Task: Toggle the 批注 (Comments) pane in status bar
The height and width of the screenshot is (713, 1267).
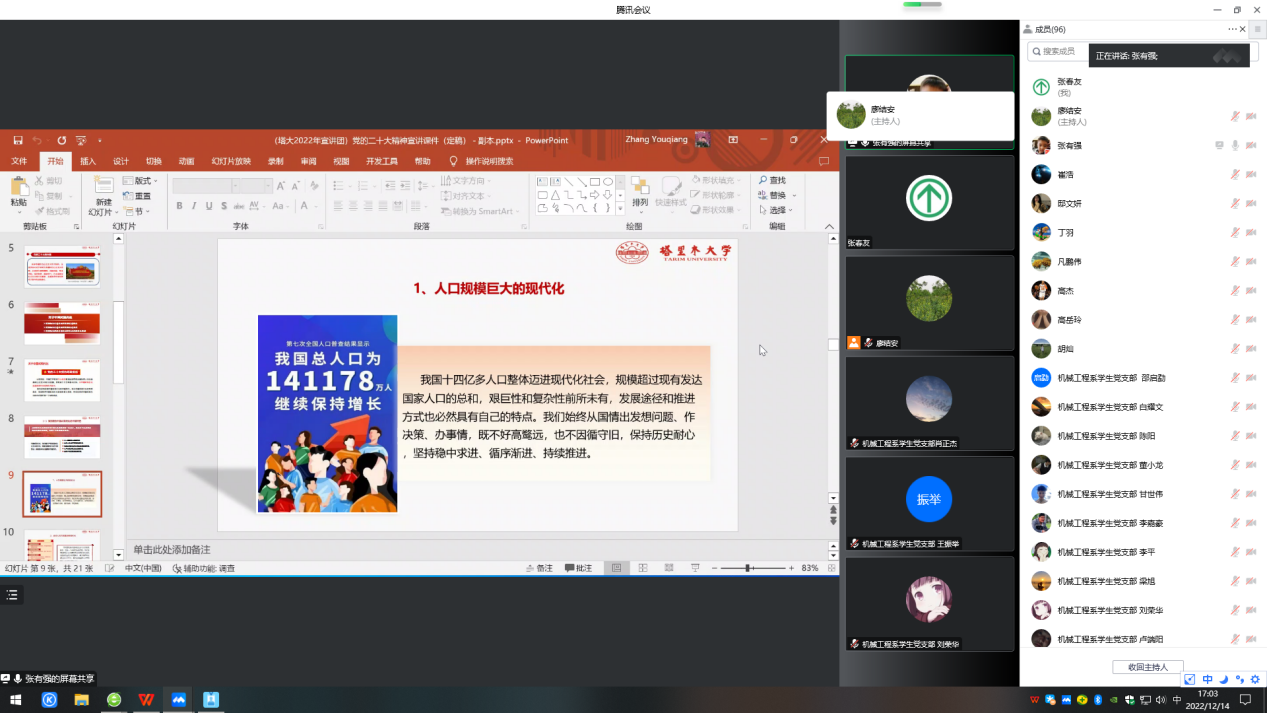Action: click(579, 568)
